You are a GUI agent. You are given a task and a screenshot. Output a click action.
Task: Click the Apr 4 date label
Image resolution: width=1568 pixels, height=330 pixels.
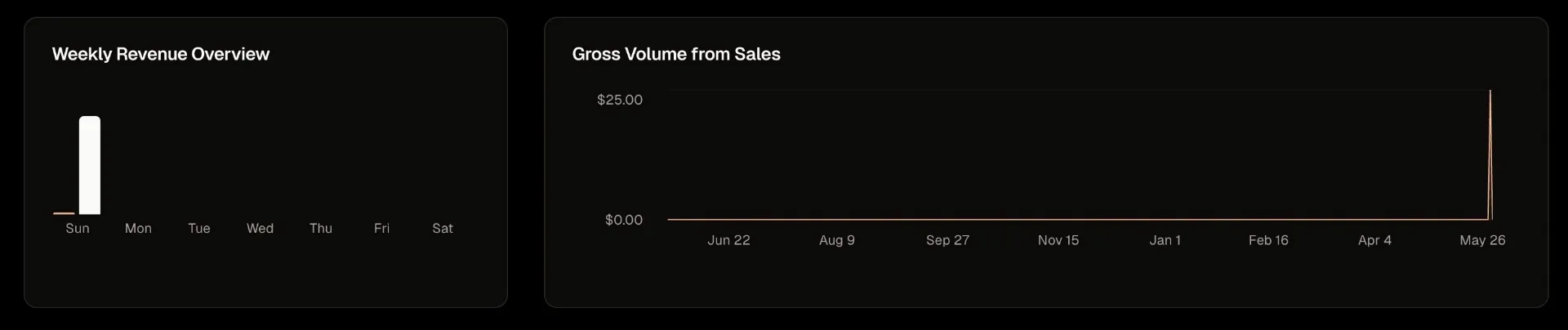[1374, 240]
